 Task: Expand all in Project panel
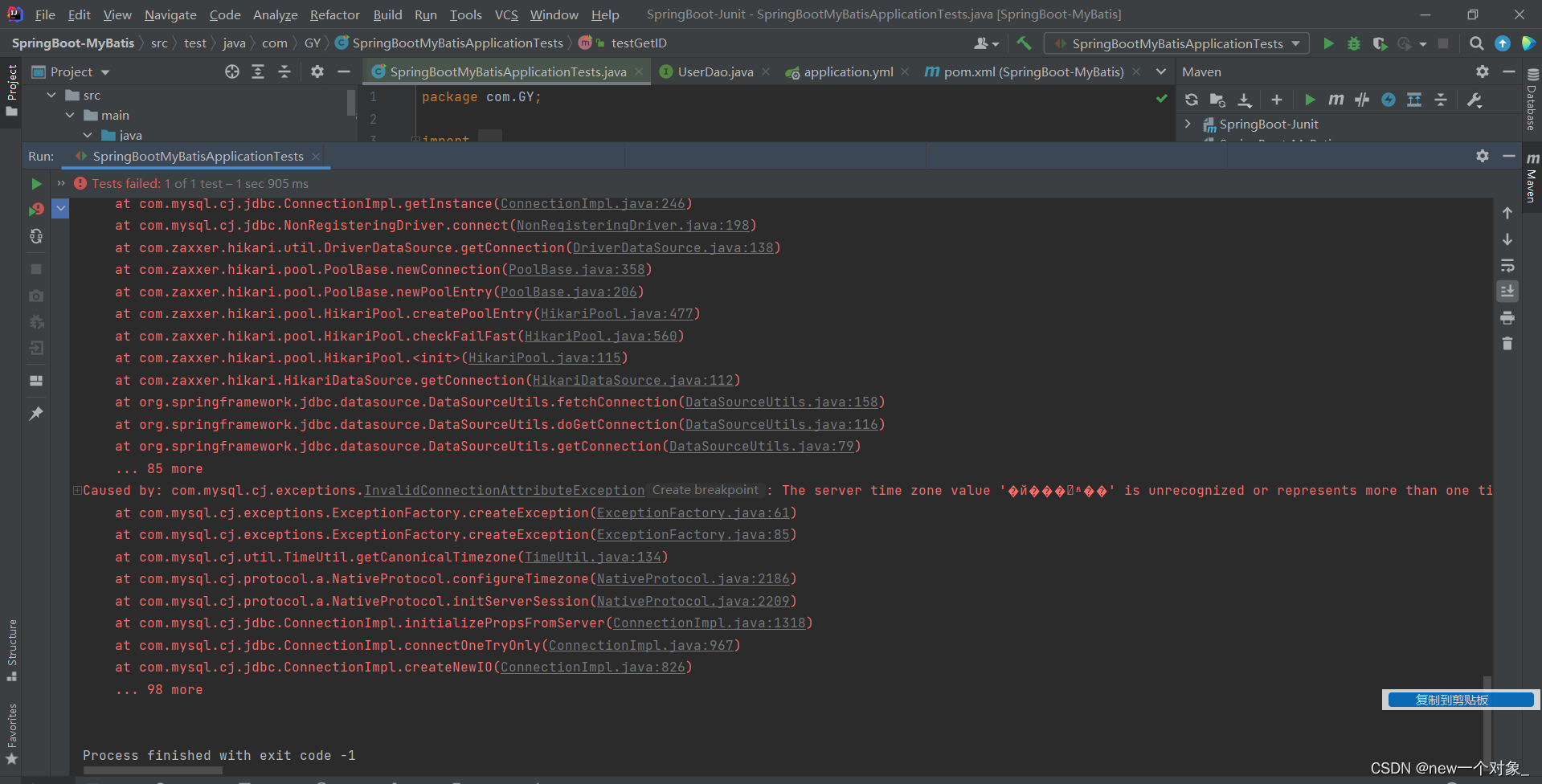coord(258,71)
